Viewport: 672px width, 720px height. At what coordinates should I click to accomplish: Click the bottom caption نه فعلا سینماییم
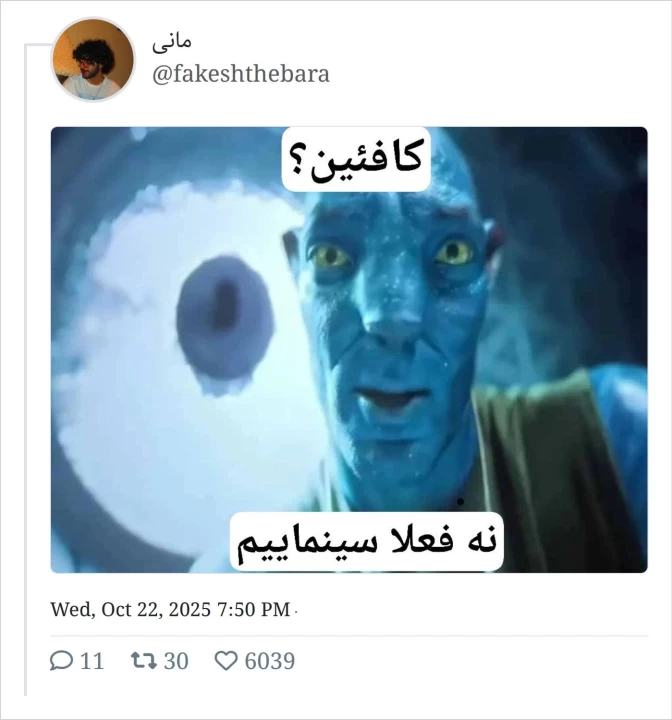coord(367,542)
